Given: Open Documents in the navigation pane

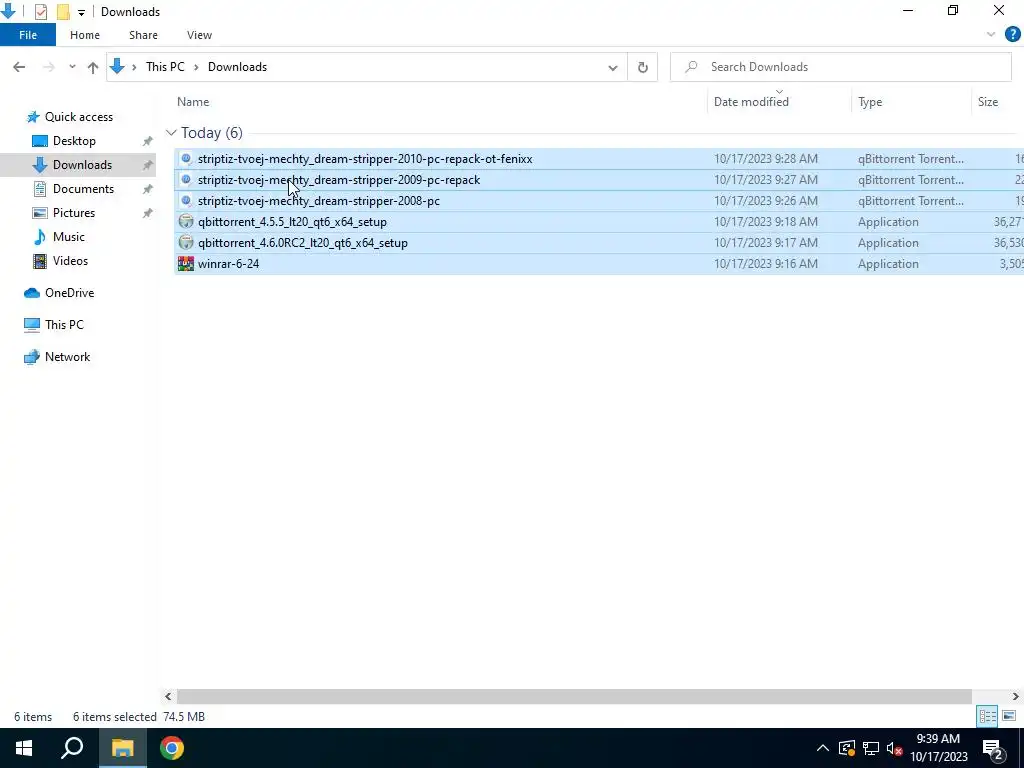Looking at the screenshot, I should 83,189.
